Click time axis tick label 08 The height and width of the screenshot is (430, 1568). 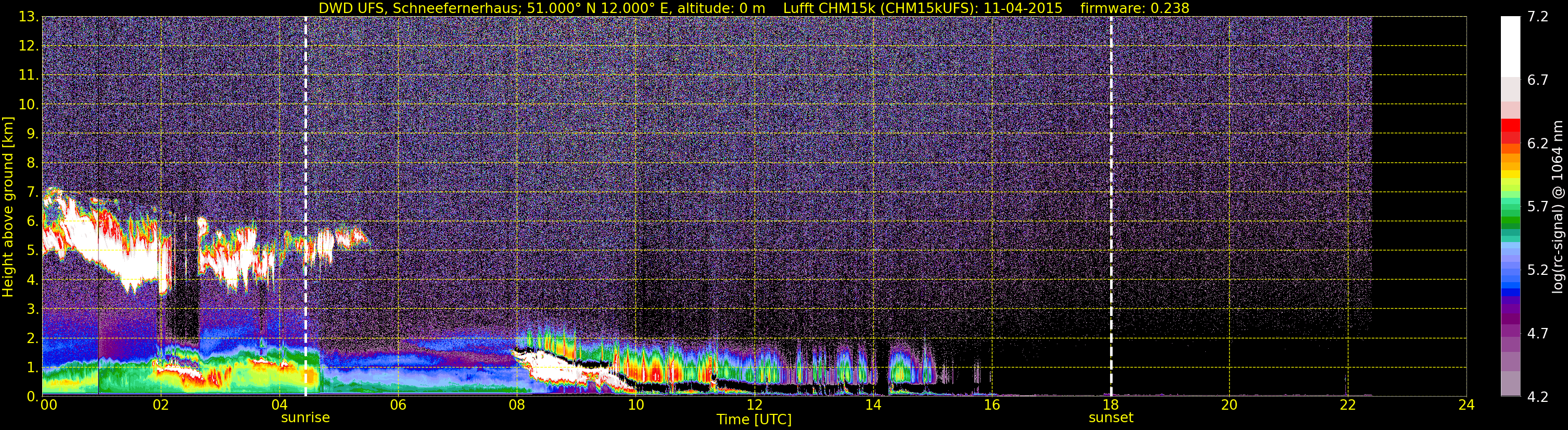click(517, 406)
